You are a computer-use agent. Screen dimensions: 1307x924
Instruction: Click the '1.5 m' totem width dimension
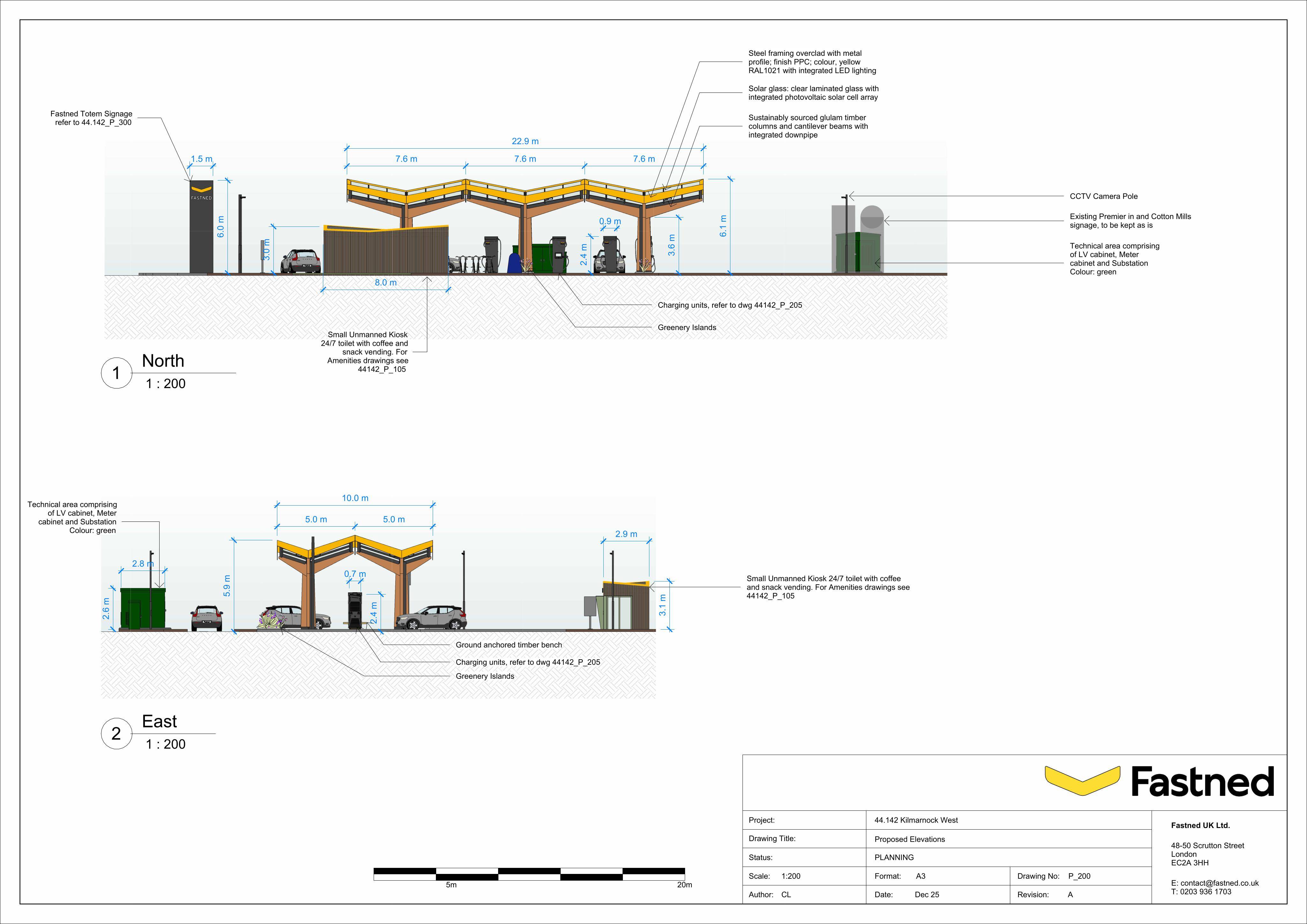coord(201,159)
